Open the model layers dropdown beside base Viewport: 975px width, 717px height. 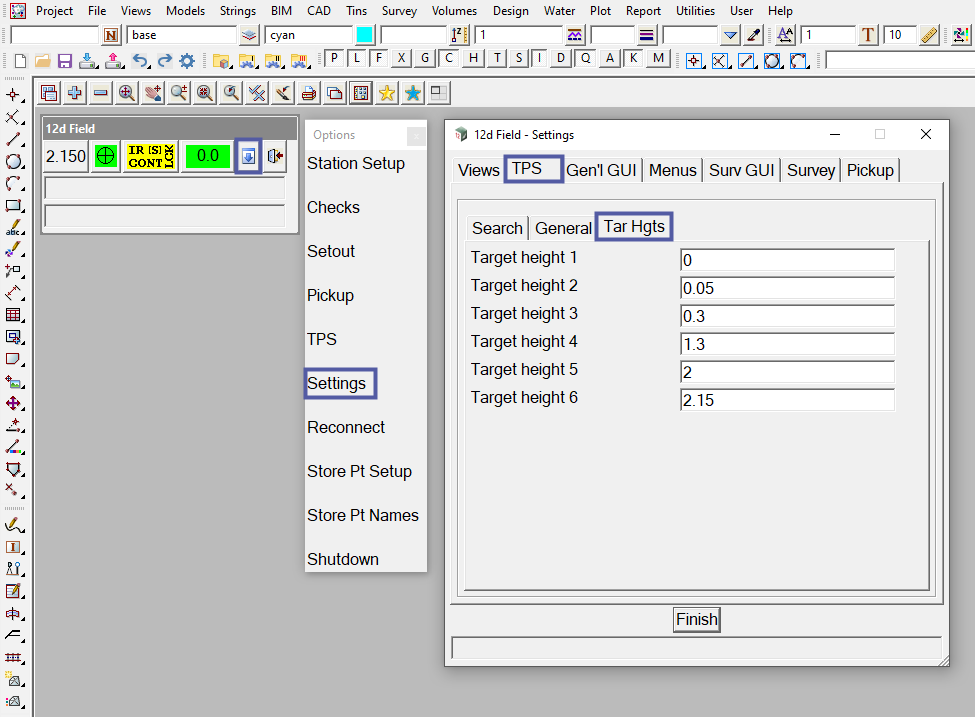249,35
